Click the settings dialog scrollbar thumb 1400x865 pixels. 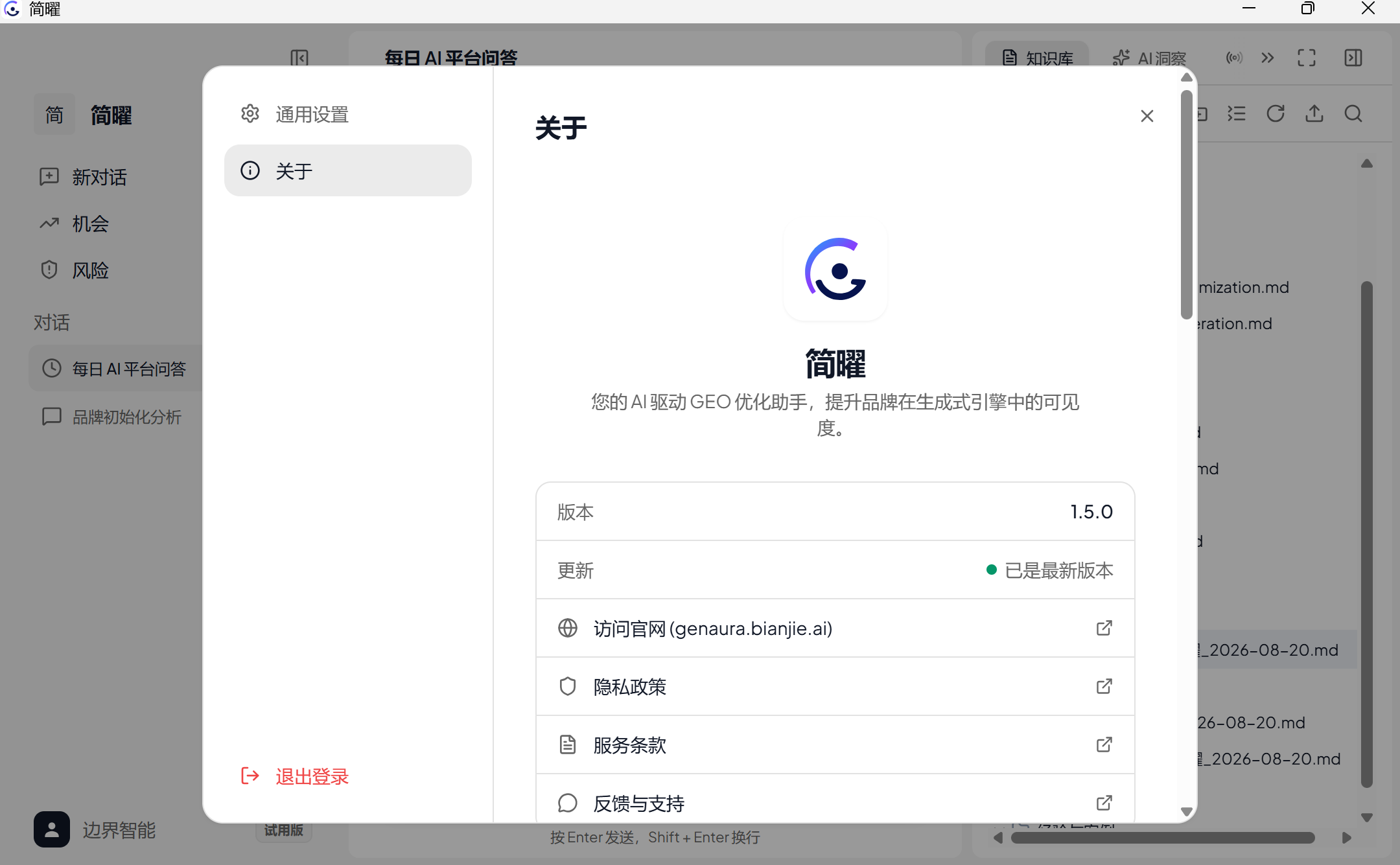(x=1187, y=204)
